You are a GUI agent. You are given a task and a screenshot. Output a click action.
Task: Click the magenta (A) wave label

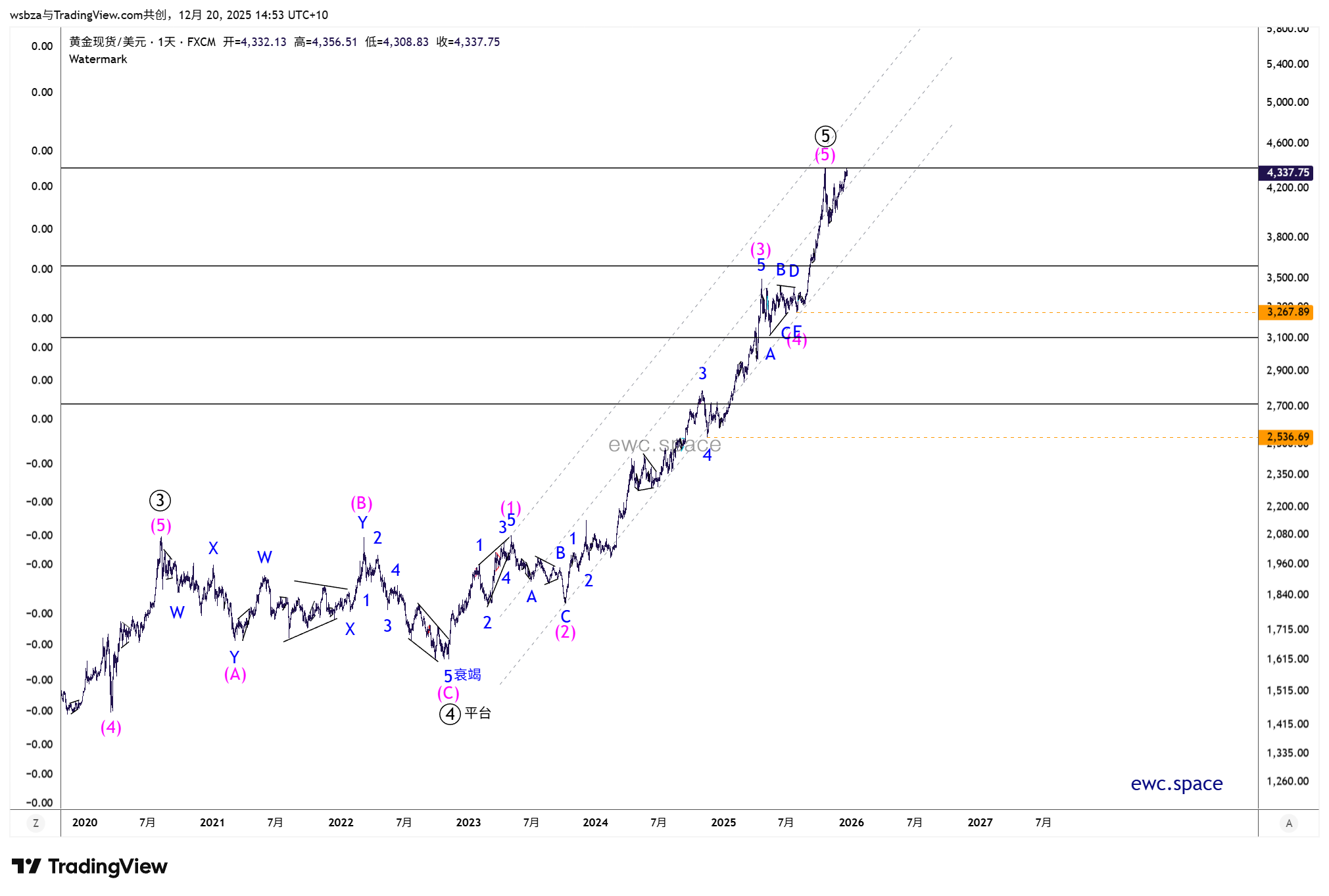tap(235, 674)
